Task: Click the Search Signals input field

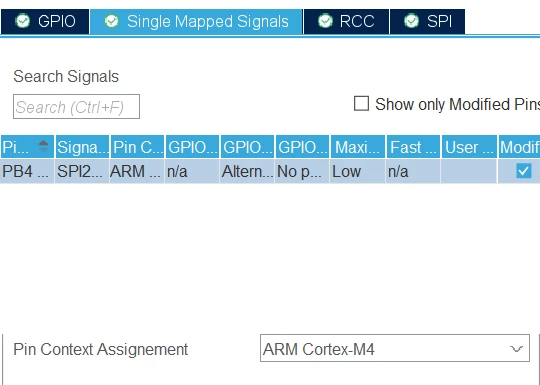Action: 76,106
